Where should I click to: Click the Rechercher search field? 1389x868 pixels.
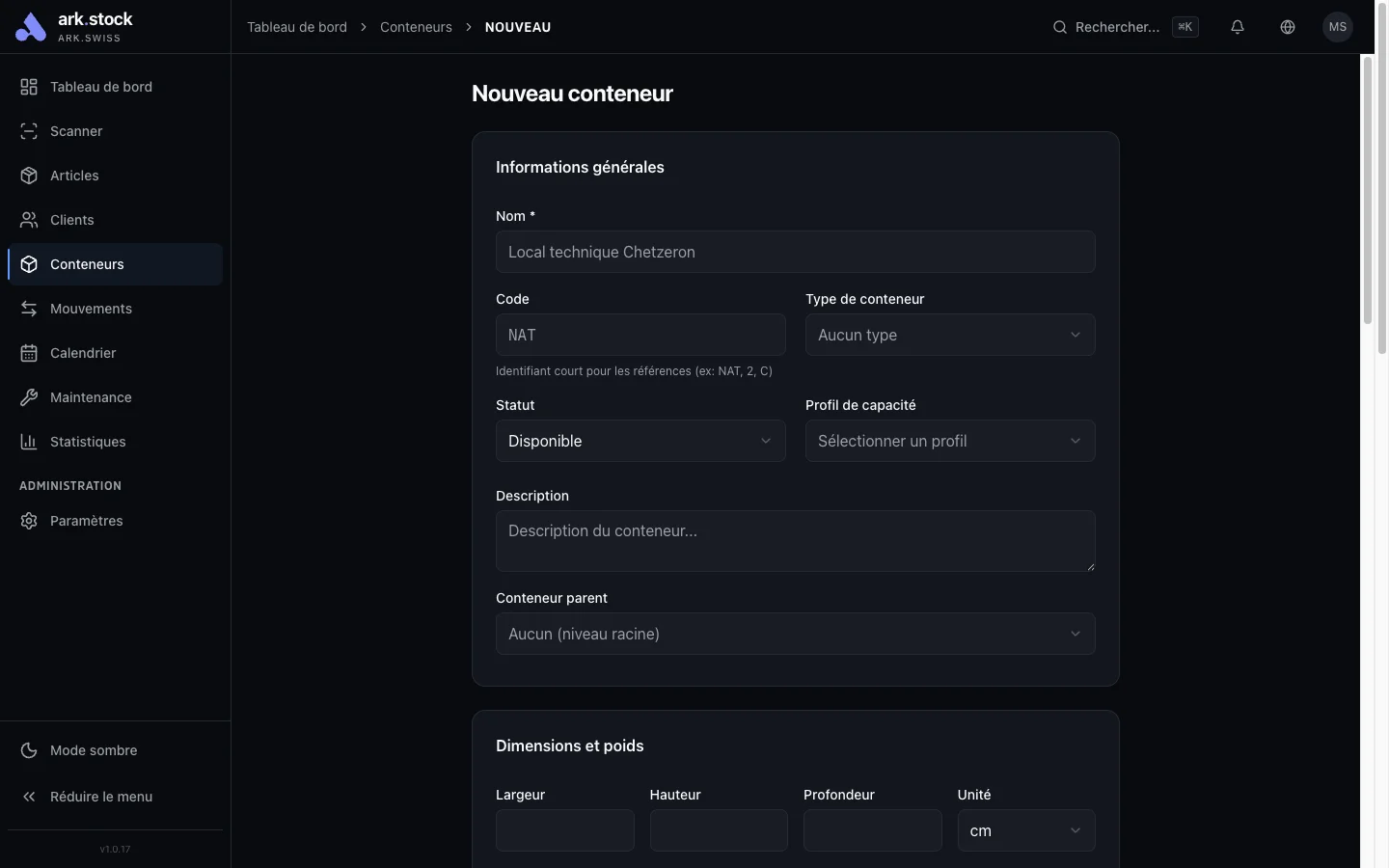[1119, 27]
